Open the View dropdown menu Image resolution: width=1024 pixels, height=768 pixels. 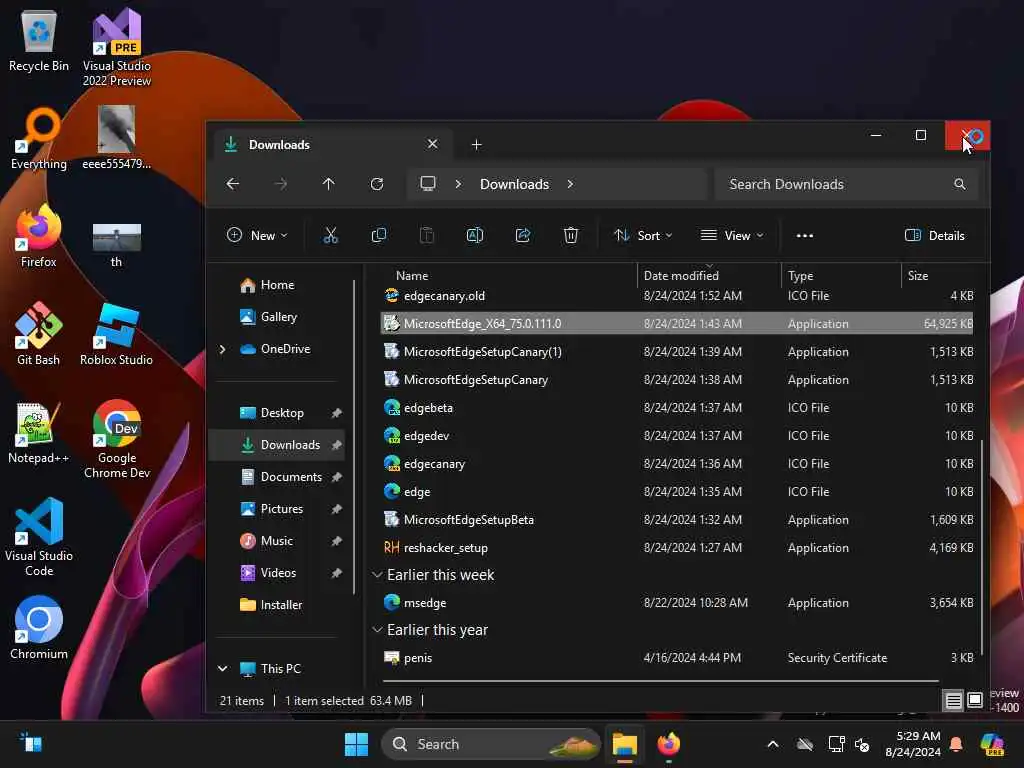pyautogui.click(x=731, y=236)
